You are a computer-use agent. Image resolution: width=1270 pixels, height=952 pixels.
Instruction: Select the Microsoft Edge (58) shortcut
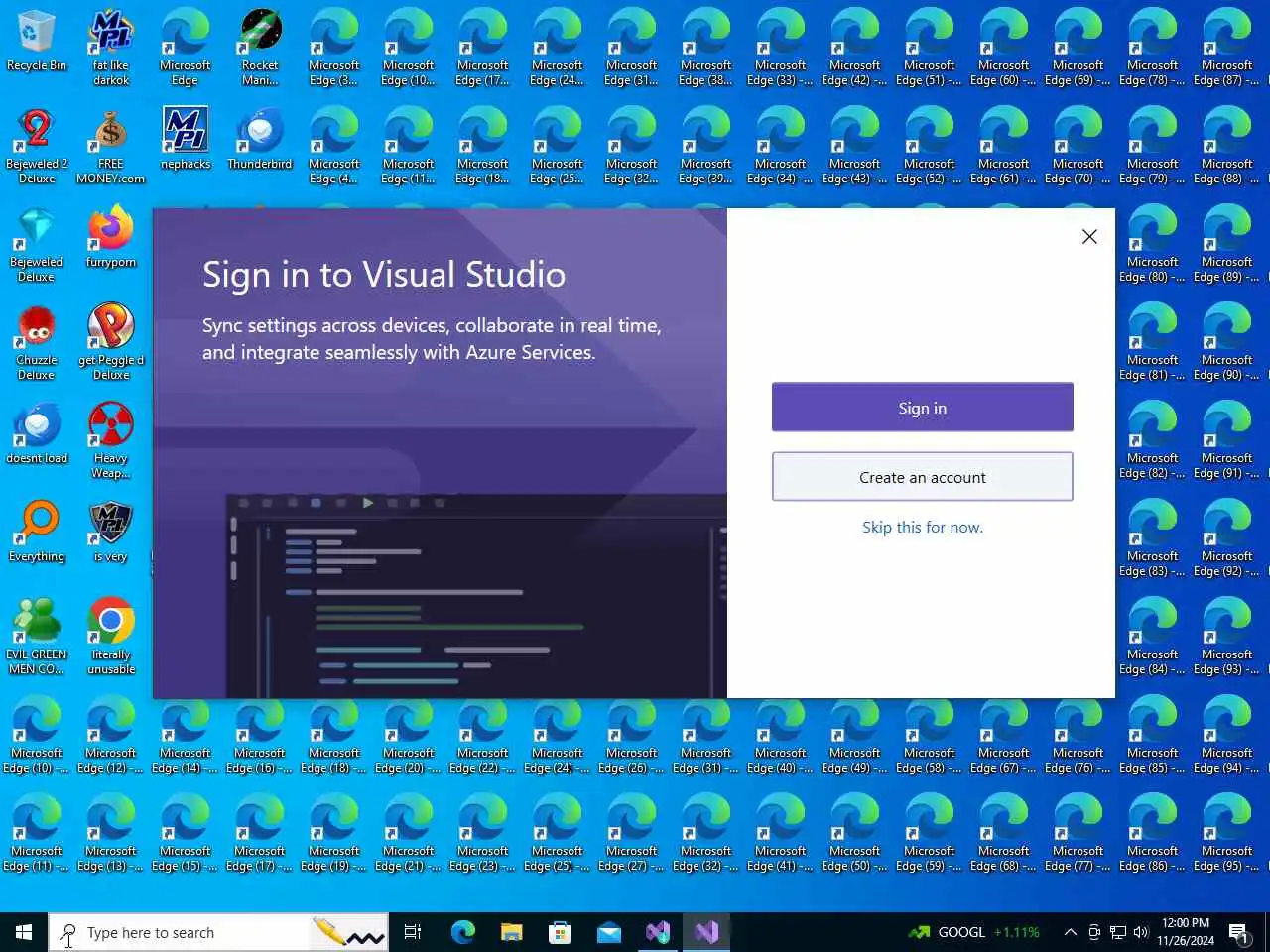(930, 735)
